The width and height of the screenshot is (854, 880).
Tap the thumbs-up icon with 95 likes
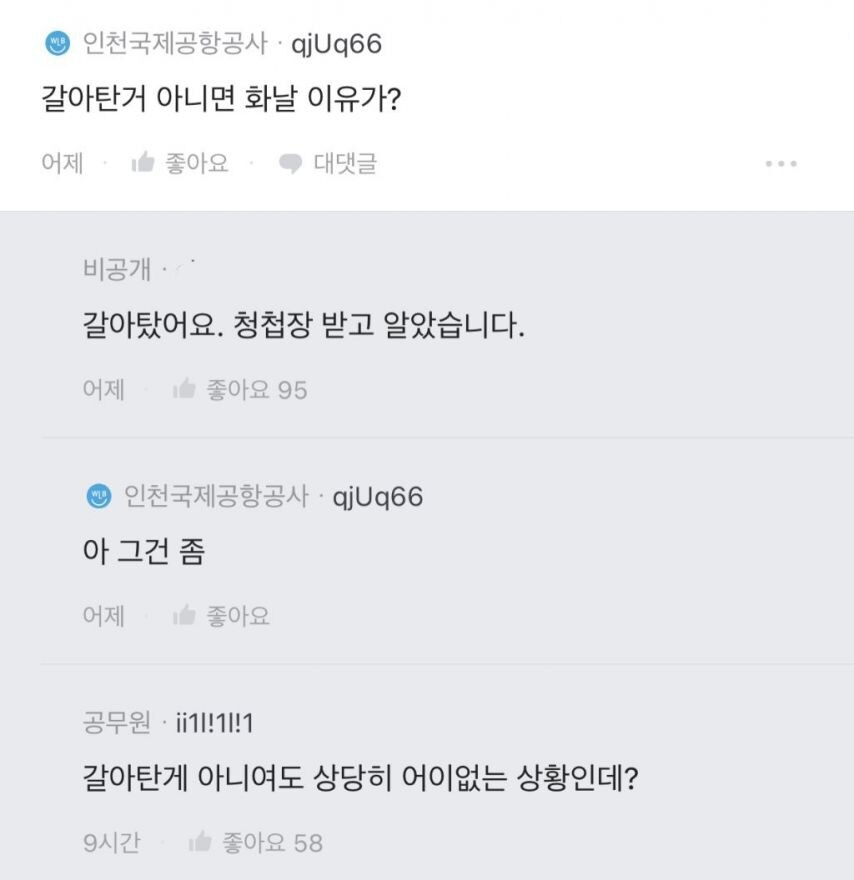tap(184, 389)
